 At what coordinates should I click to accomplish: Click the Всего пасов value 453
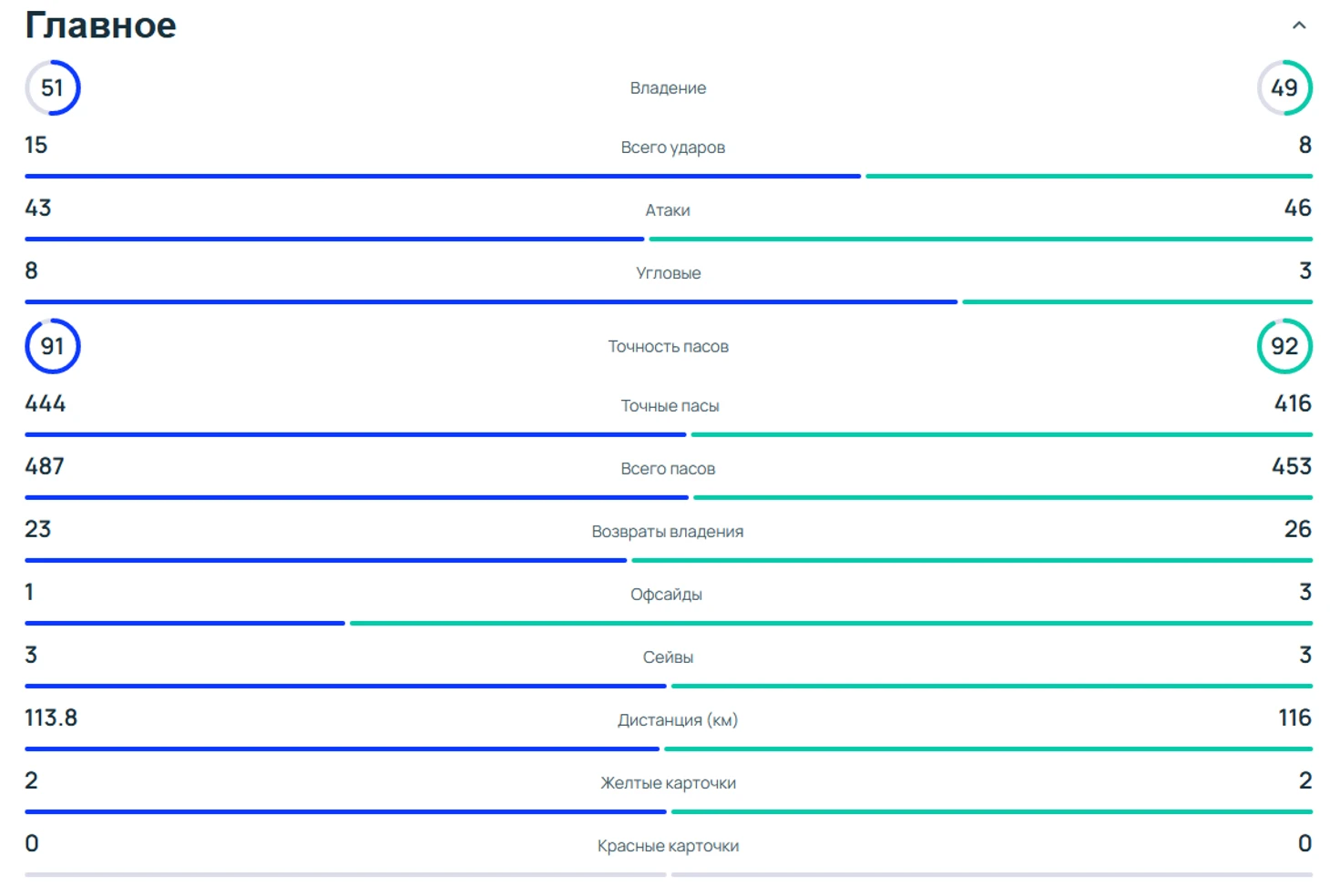(1292, 466)
